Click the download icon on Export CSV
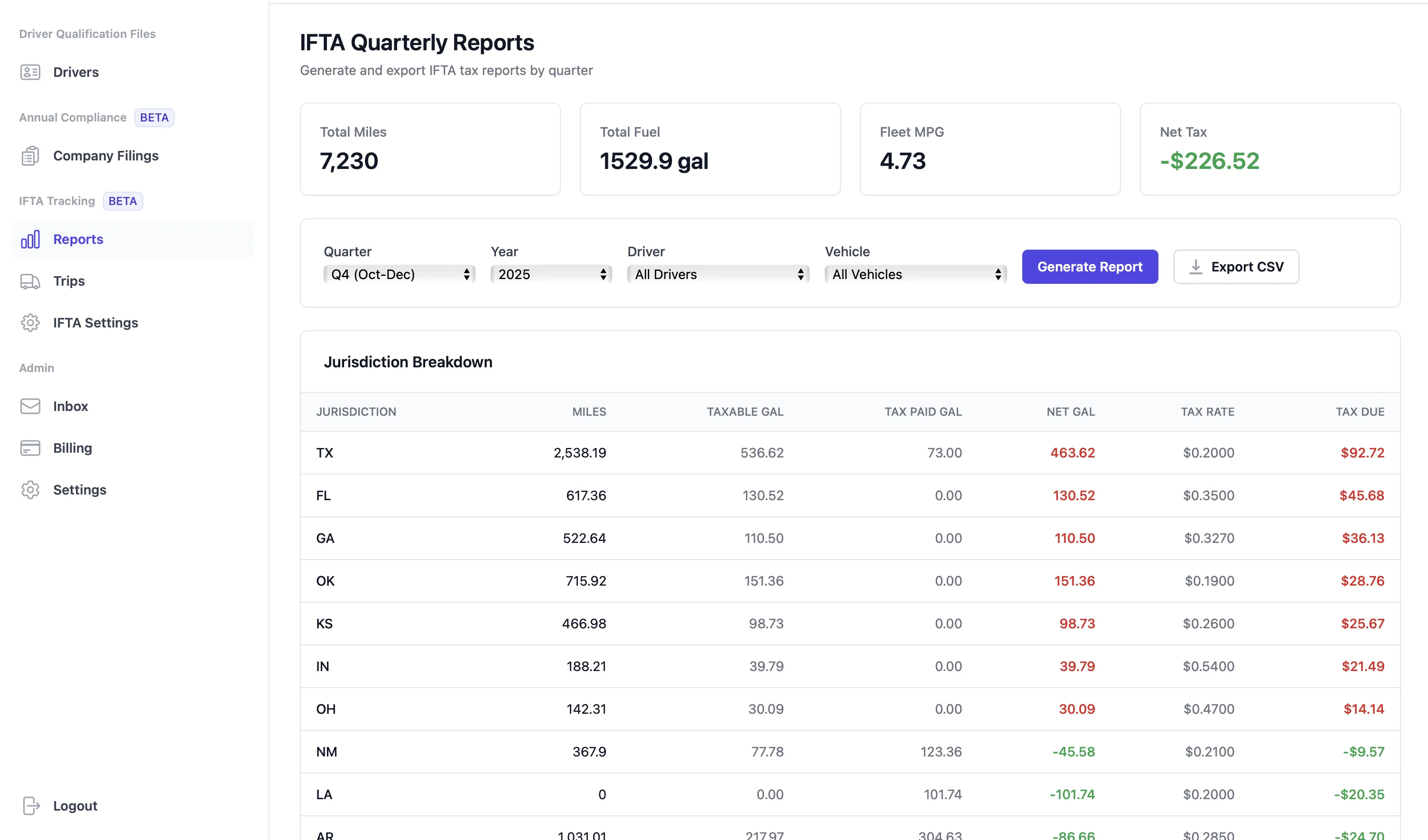This screenshot has width=1428, height=840. [1197, 266]
